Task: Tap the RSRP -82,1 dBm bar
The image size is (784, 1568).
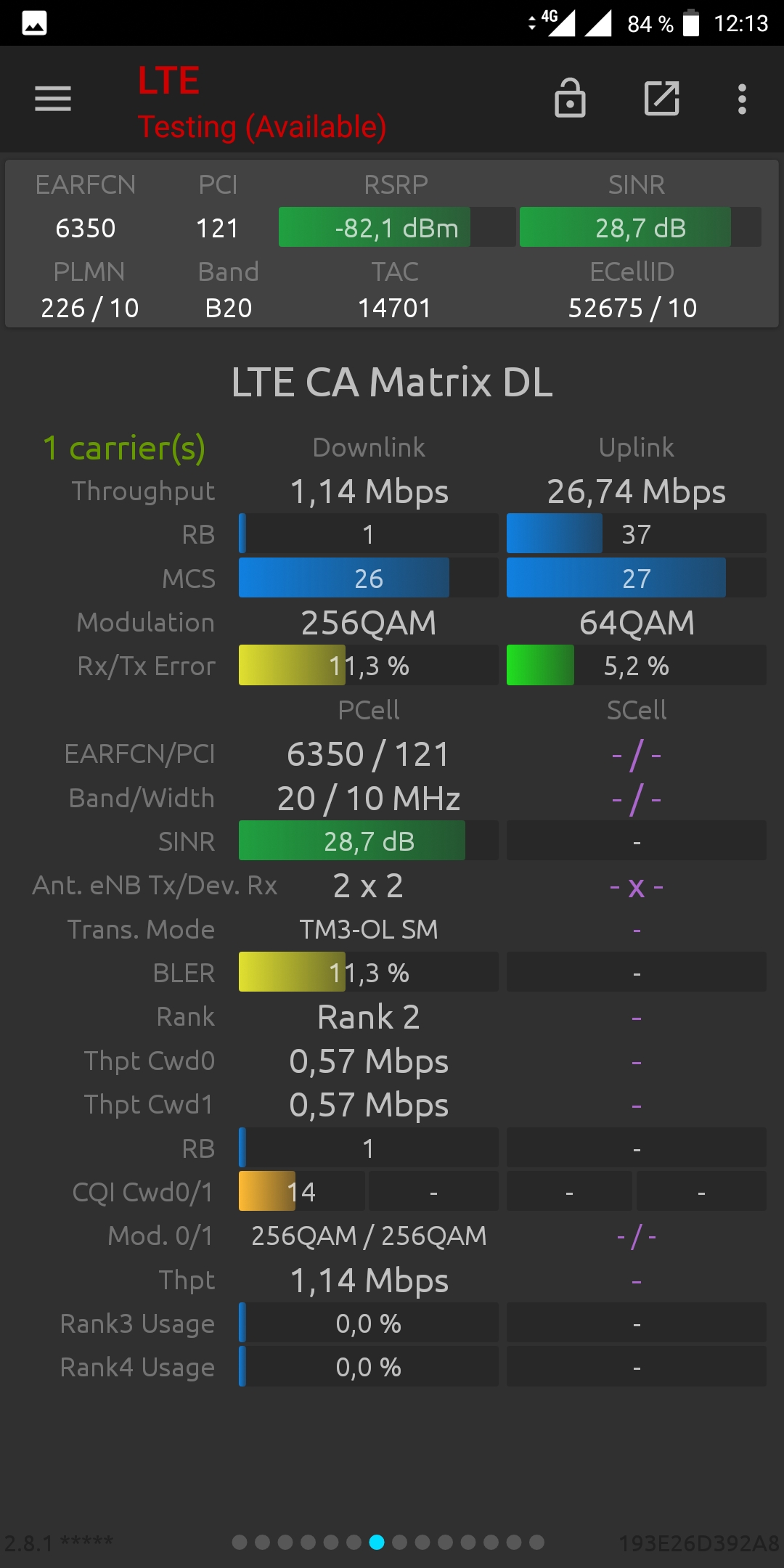Action: coord(397,227)
